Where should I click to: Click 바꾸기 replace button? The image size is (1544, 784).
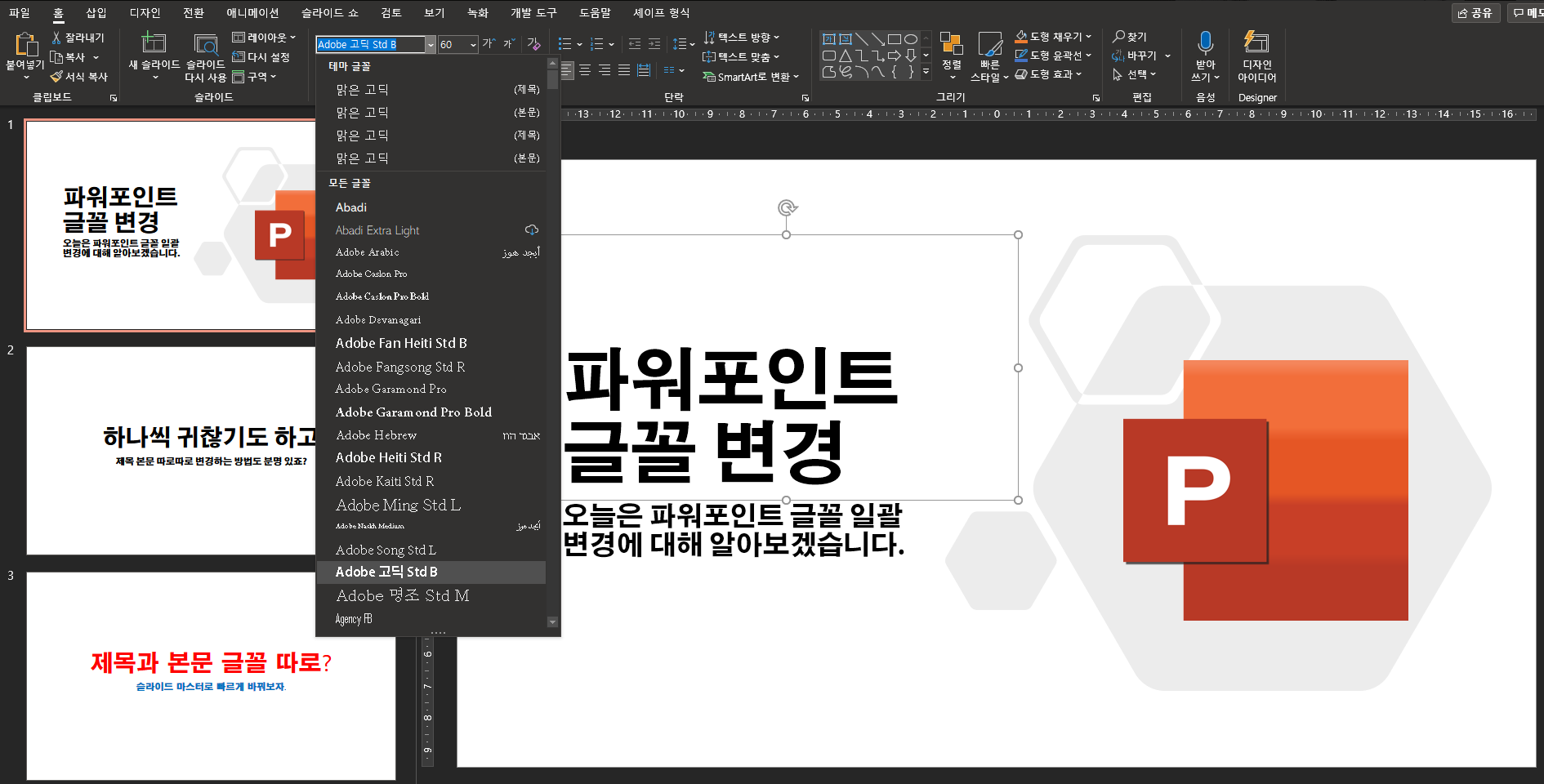click(x=1140, y=56)
